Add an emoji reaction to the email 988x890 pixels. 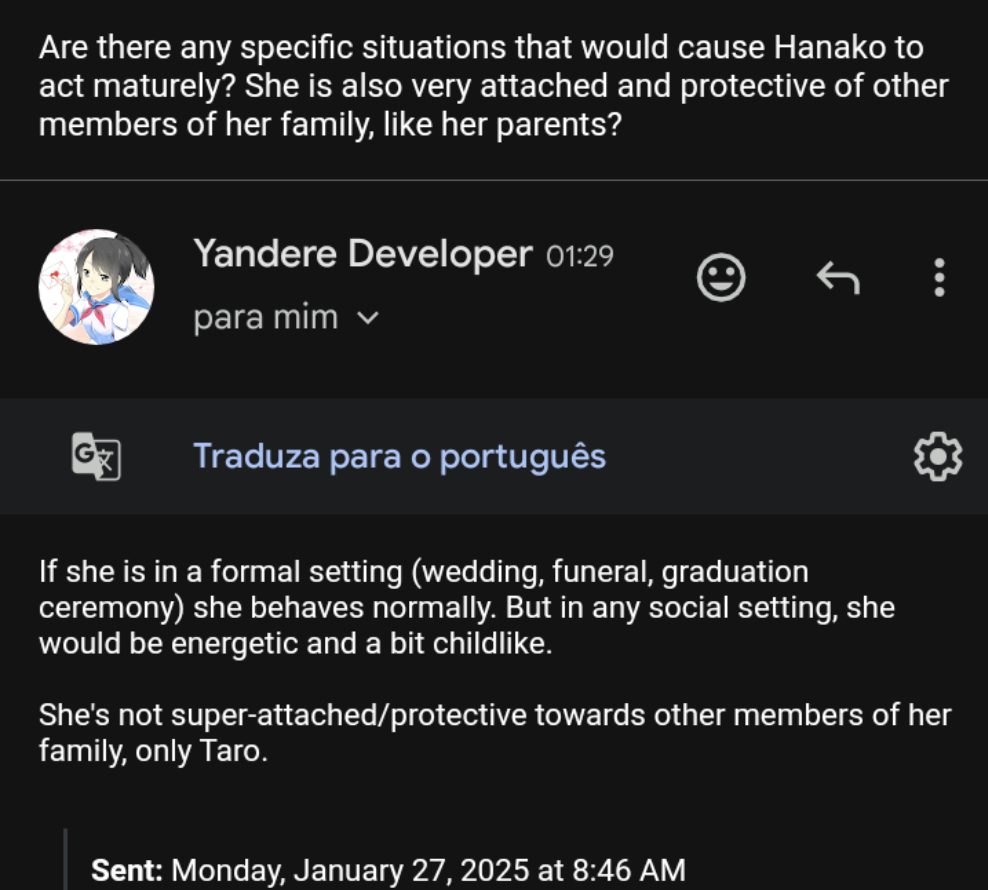pyautogui.click(x=720, y=278)
